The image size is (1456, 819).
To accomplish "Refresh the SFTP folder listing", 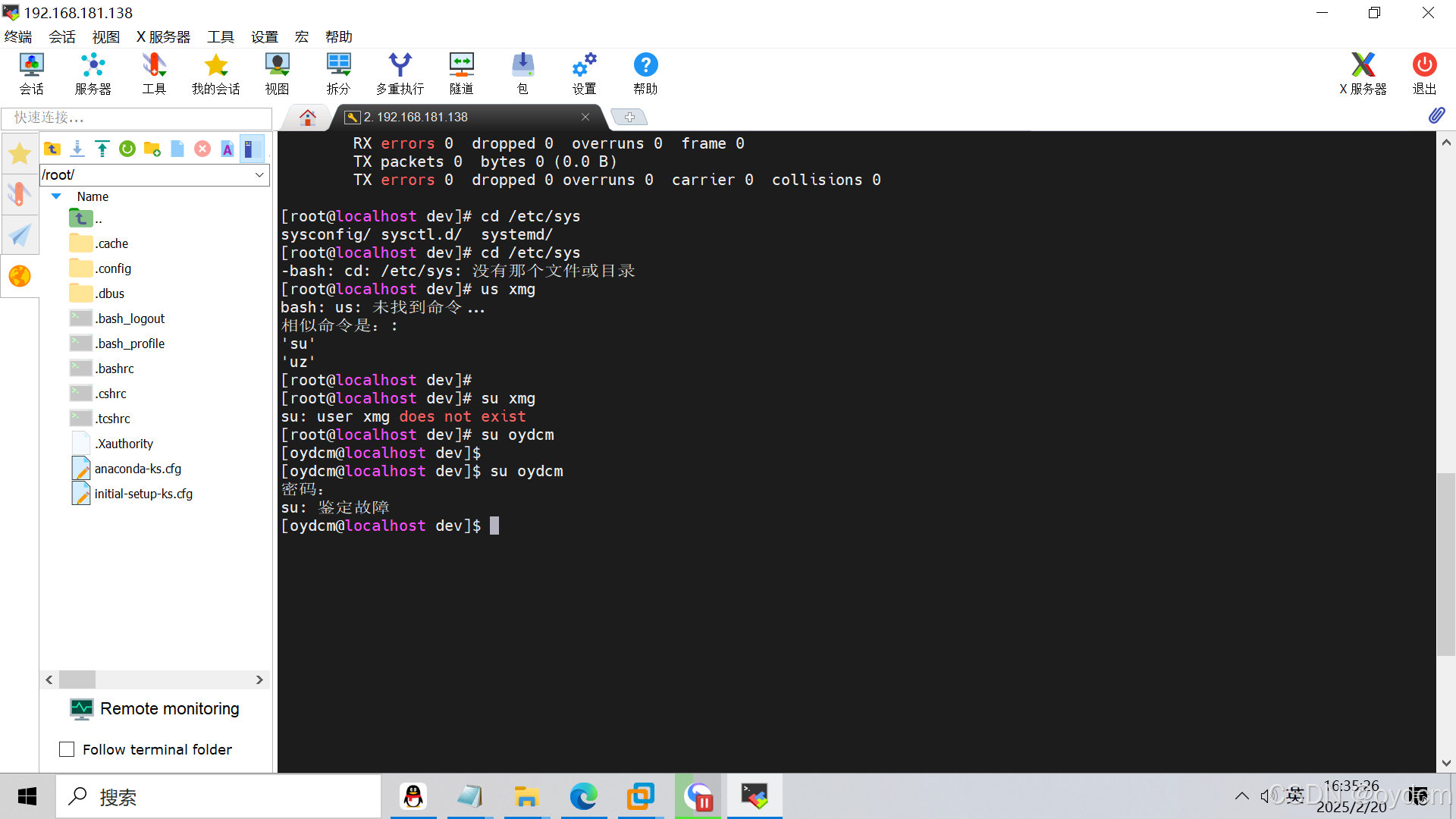I will (127, 149).
